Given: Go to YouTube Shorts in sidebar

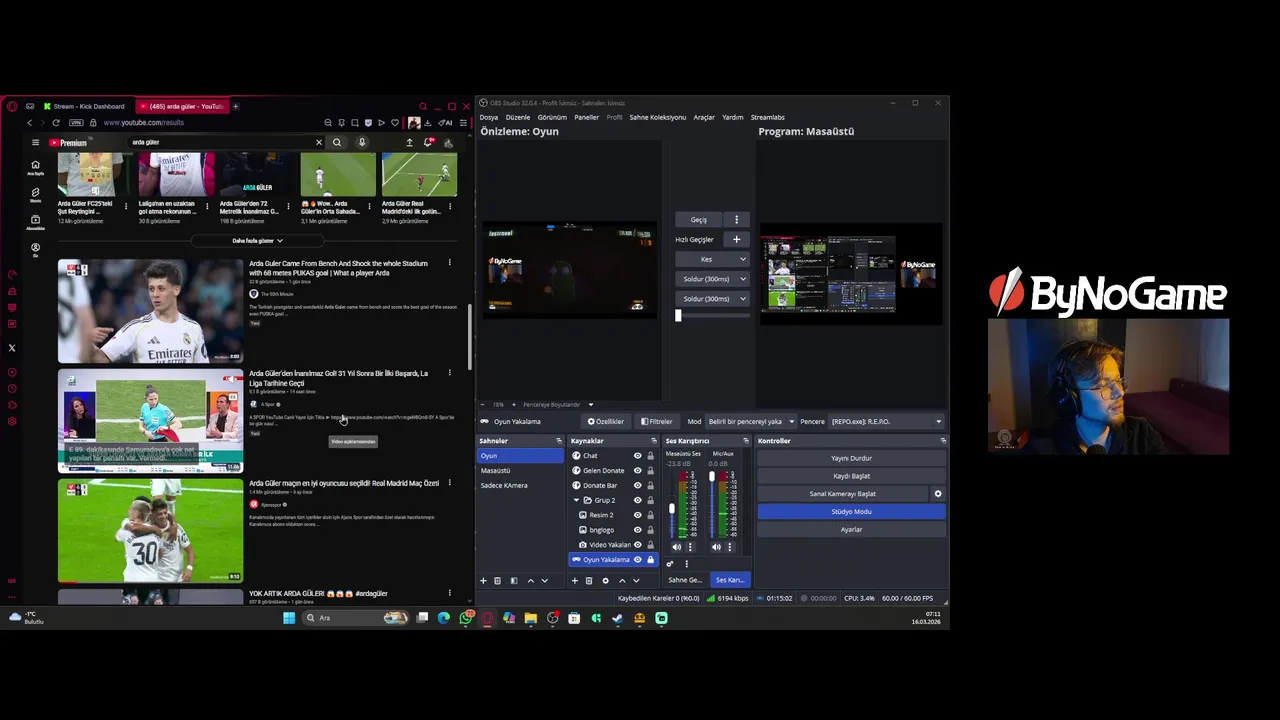Looking at the screenshot, I should (x=35, y=194).
